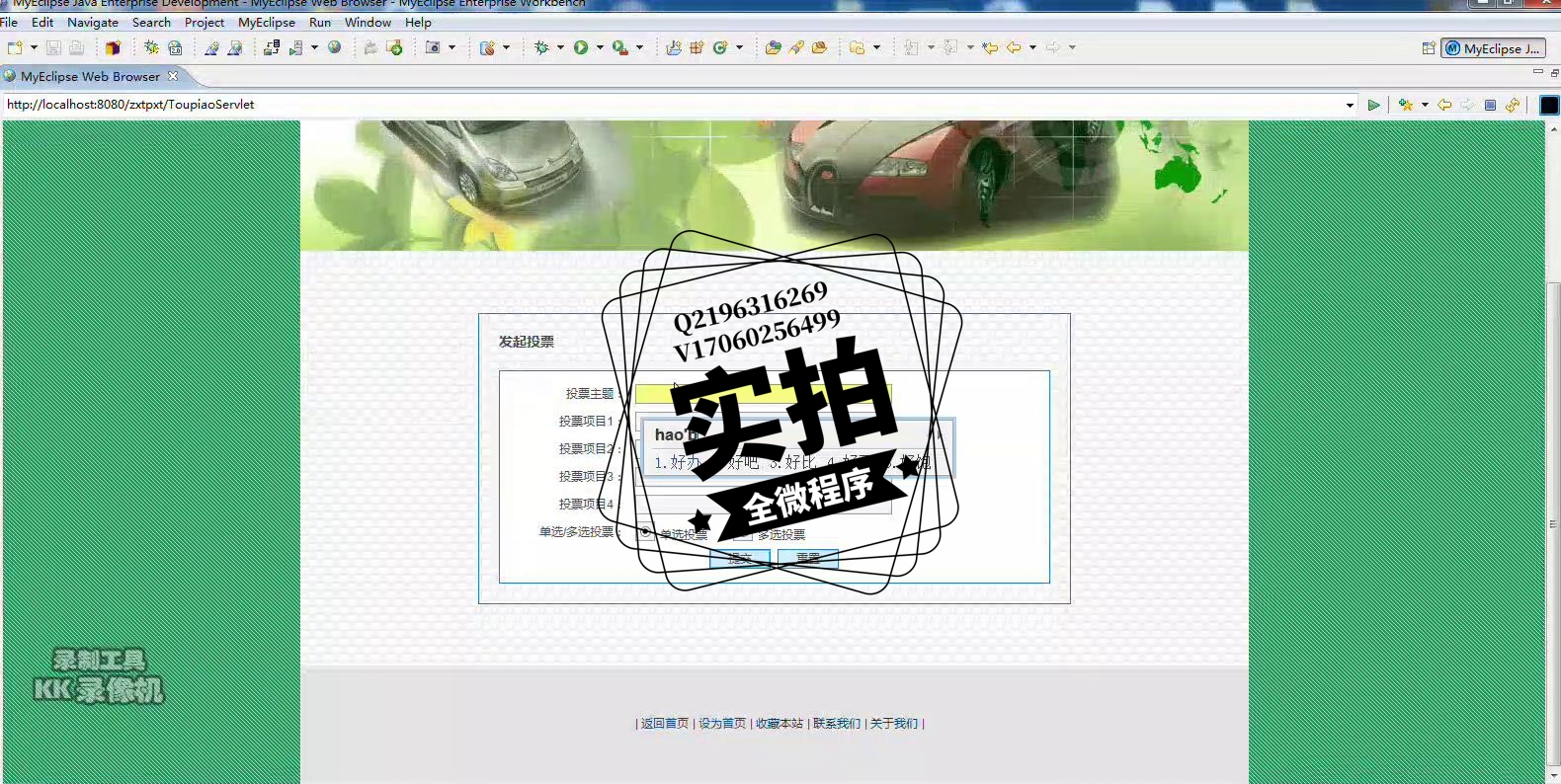Open the Edit menu
The image size is (1561, 784).
click(x=42, y=22)
